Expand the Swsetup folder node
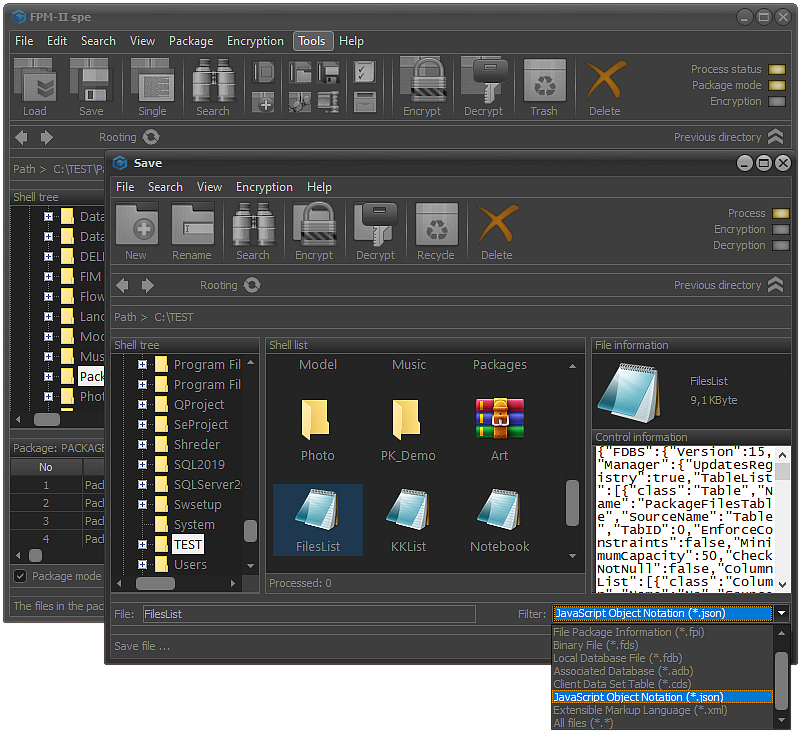The image size is (802, 738). tap(142, 504)
